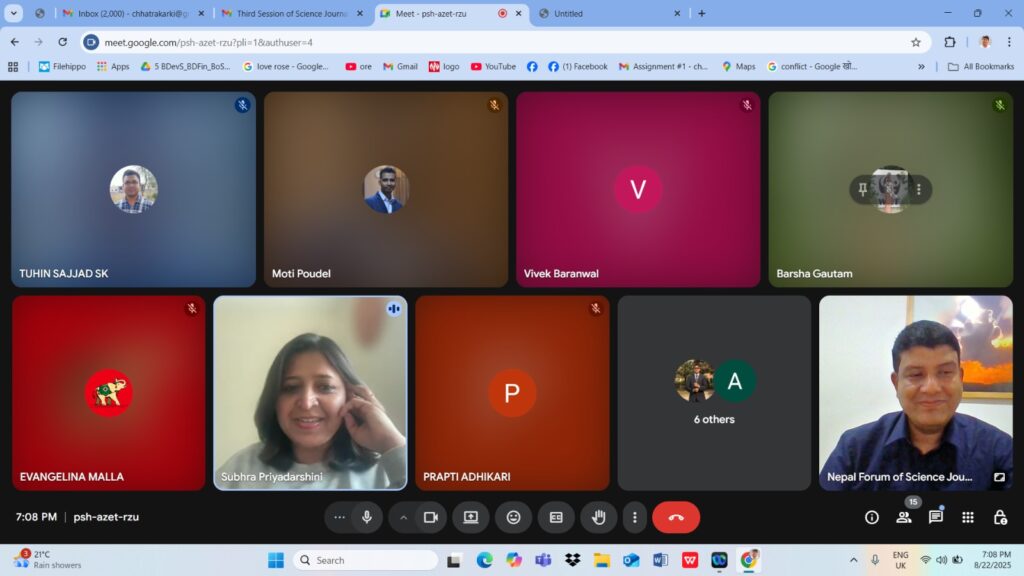Open the Maps bookmark
Viewport: 1024px width, 576px height.
[739, 67]
